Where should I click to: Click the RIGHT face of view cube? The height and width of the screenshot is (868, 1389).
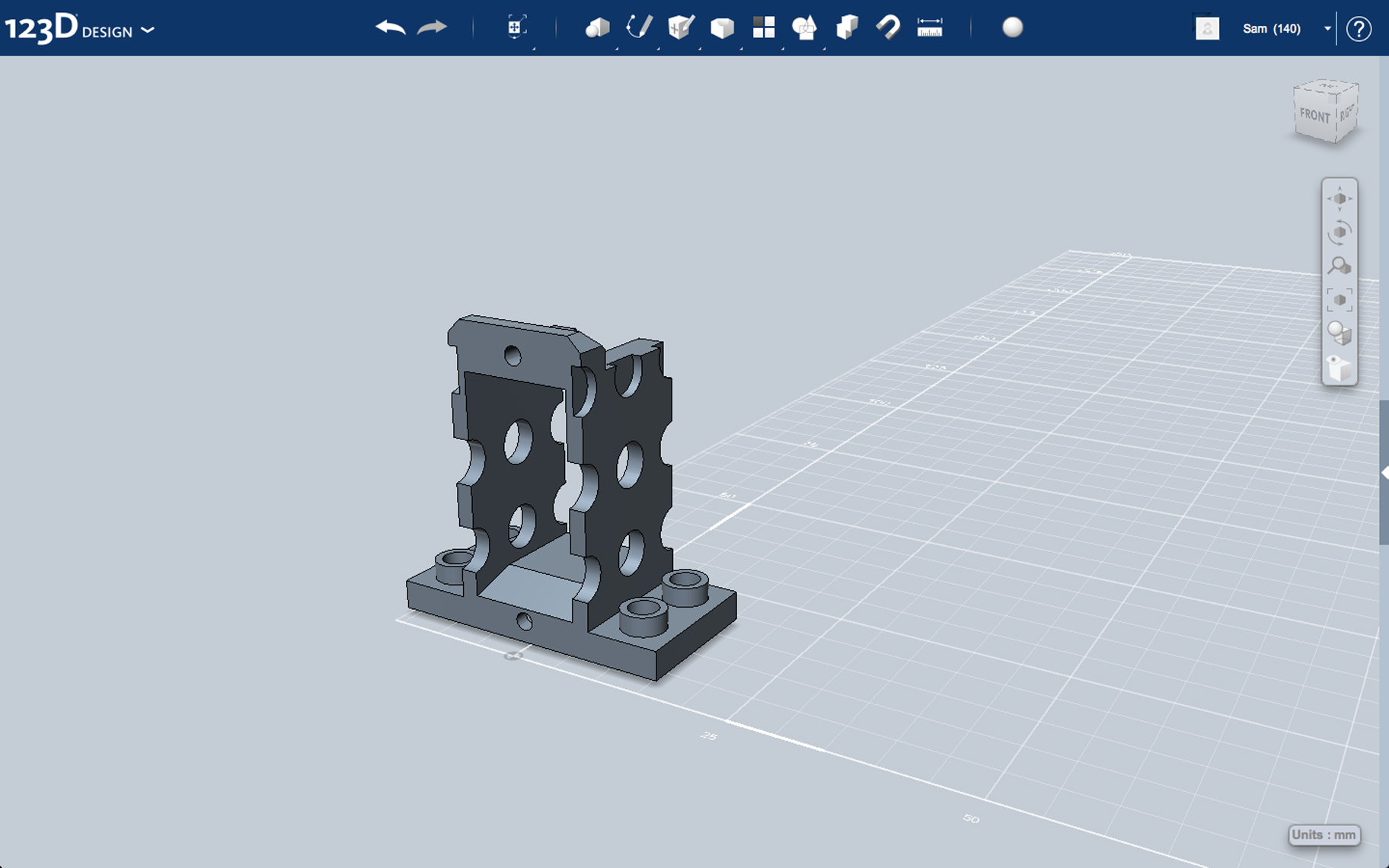pos(1346,113)
